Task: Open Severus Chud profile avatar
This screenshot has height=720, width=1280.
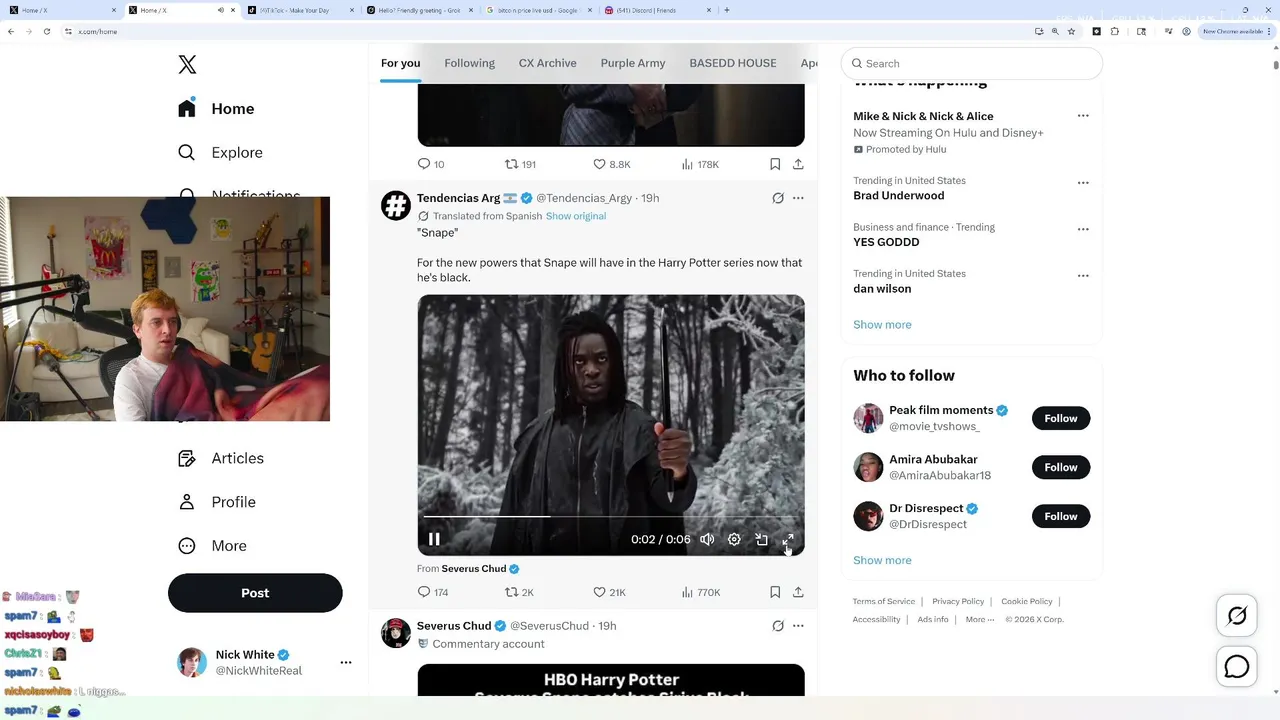Action: click(396, 633)
